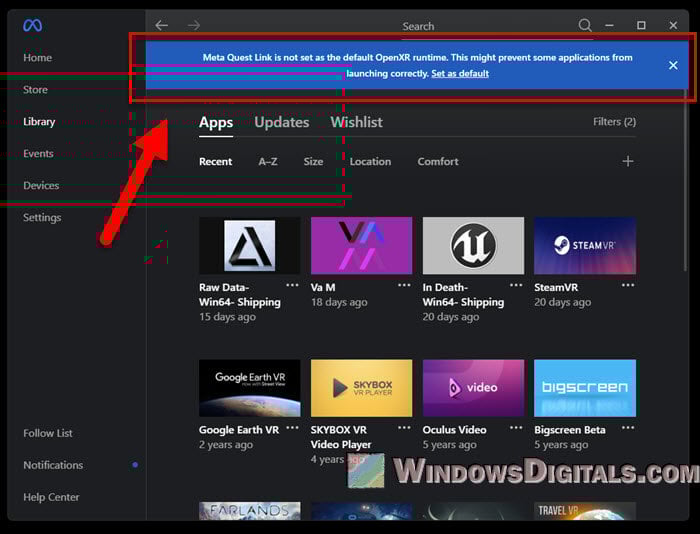700x534 pixels.
Task: Go forward with the right arrow
Action: point(194,25)
